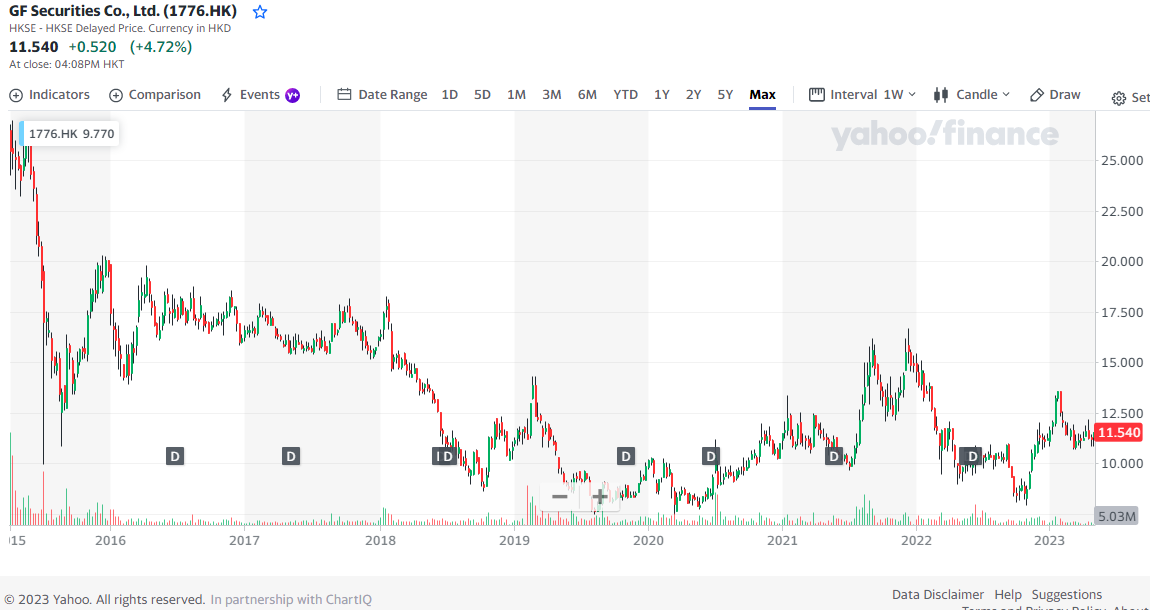The image size is (1150, 610).
Task: Click the dividend marker near late 2019
Action: point(625,457)
